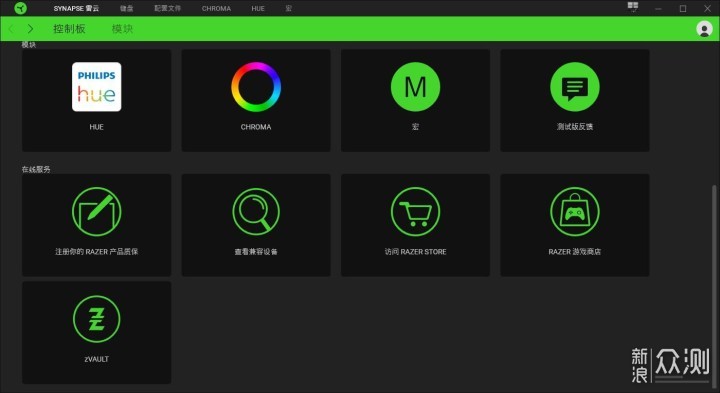Open the CHROMA rainbow ring icon

256,87
